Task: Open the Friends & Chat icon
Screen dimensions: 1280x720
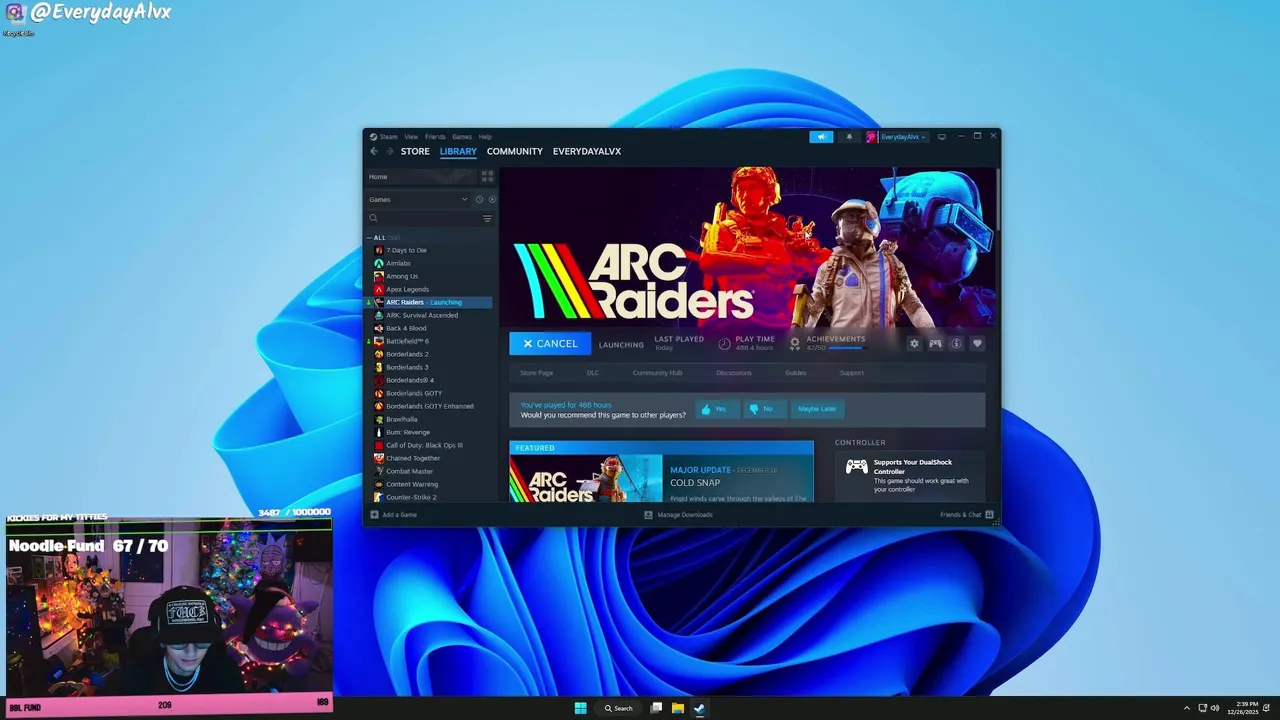Action: (x=989, y=515)
